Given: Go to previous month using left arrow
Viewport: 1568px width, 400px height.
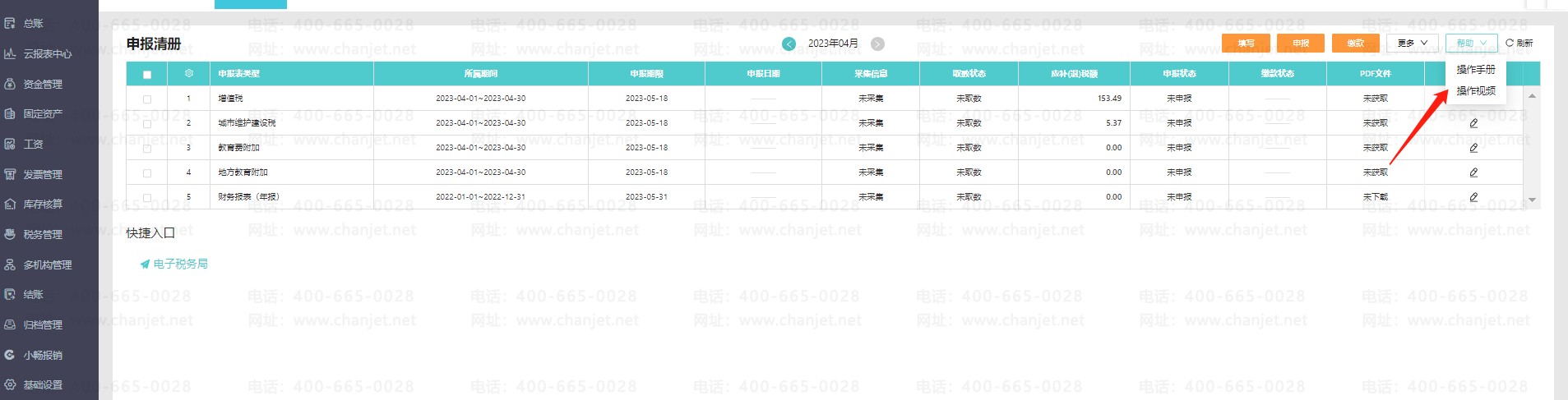Looking at the screenshot, I should (x=789, y=44).
